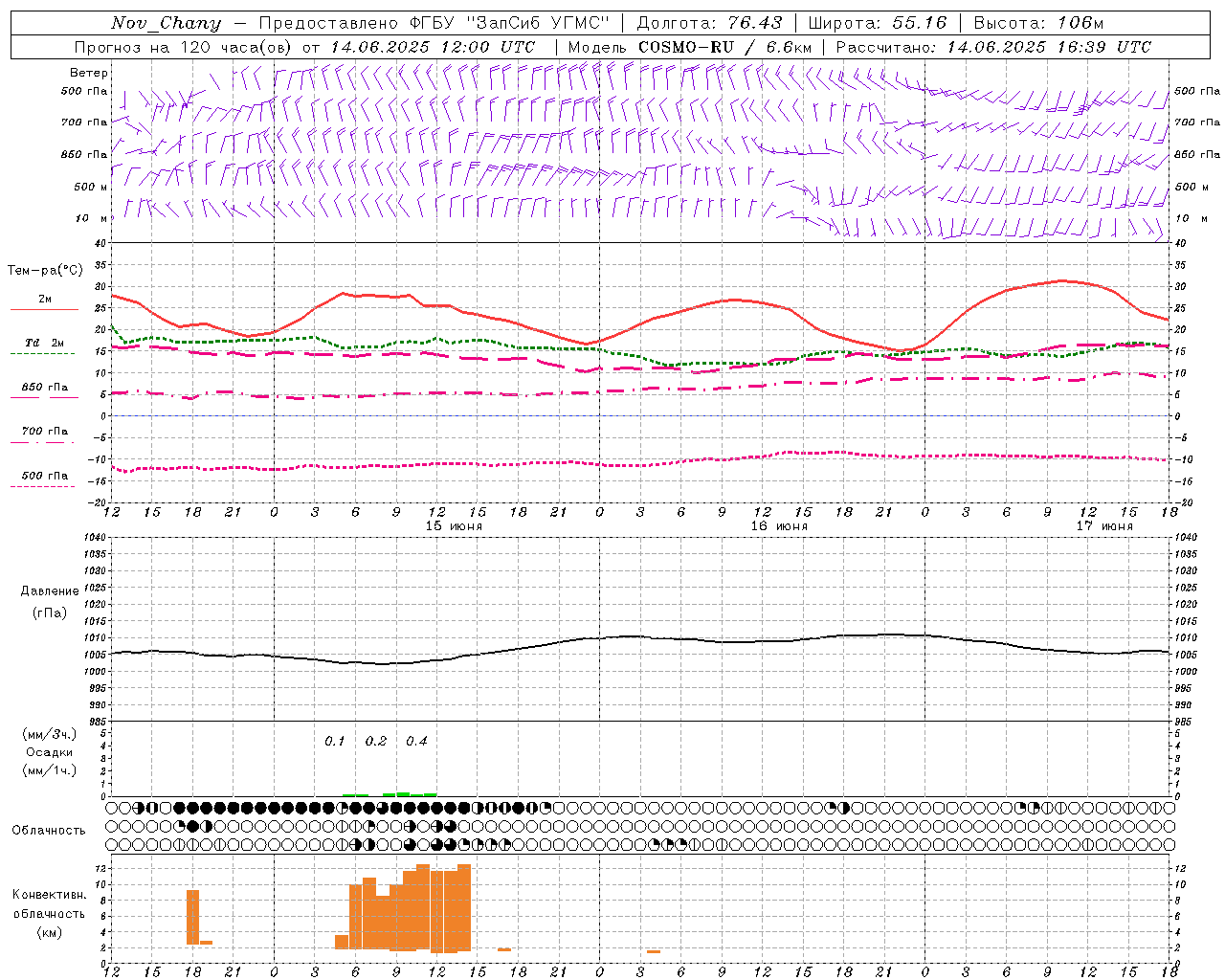Image resolution: width=1225 pixels, height=980 pixels.
Task: Click the Давление pressure panel label
Action: click(x=49, y=591)
